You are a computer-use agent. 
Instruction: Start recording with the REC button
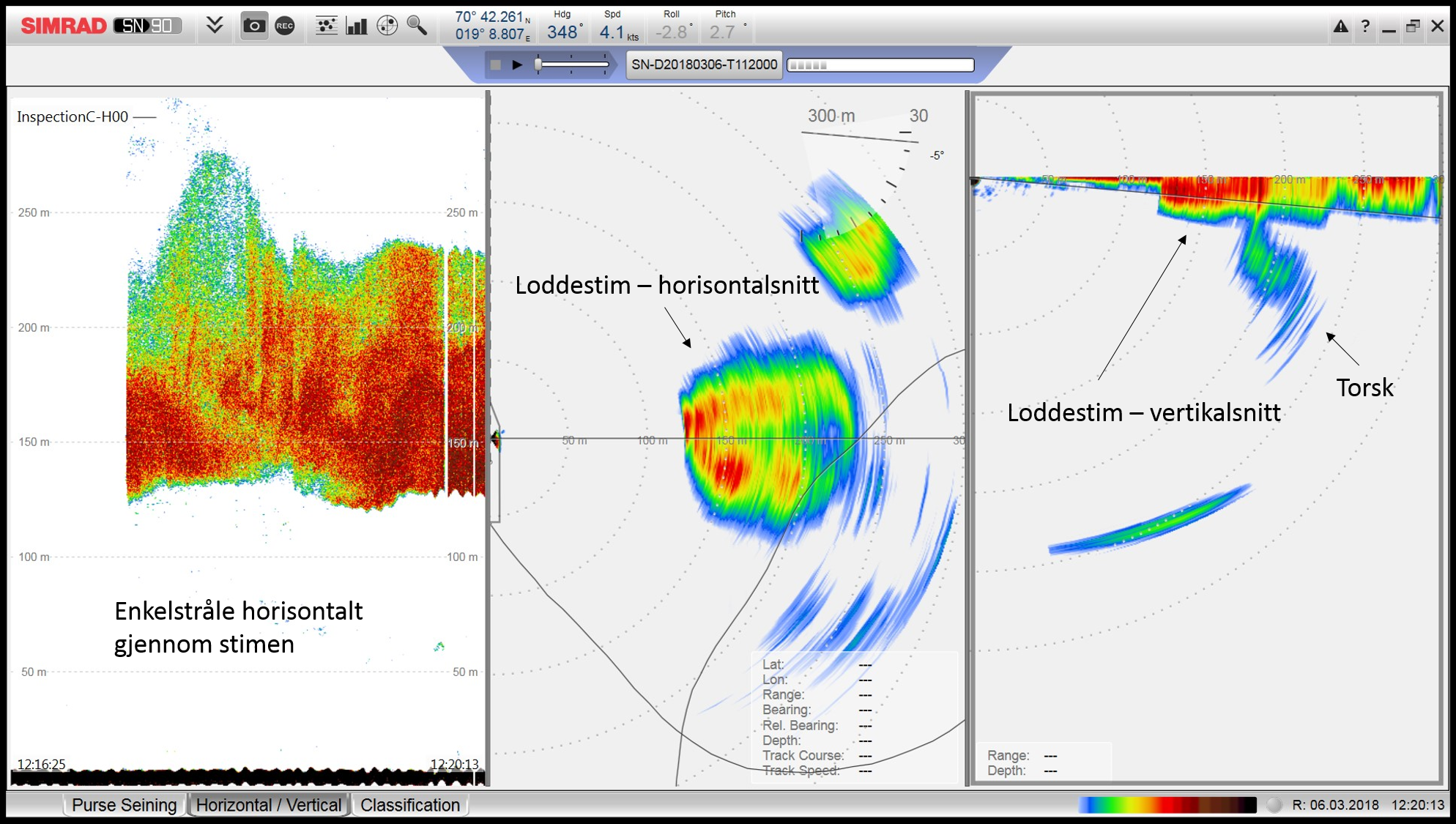285,26
